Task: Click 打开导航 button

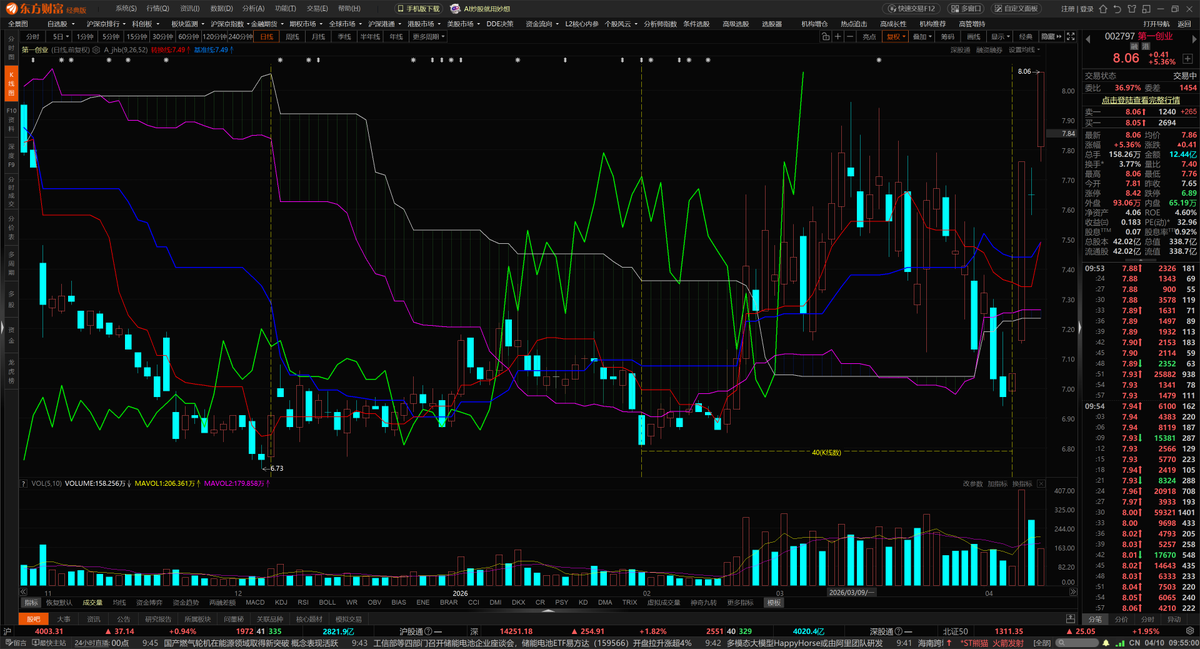Action: coord(1155,23)
